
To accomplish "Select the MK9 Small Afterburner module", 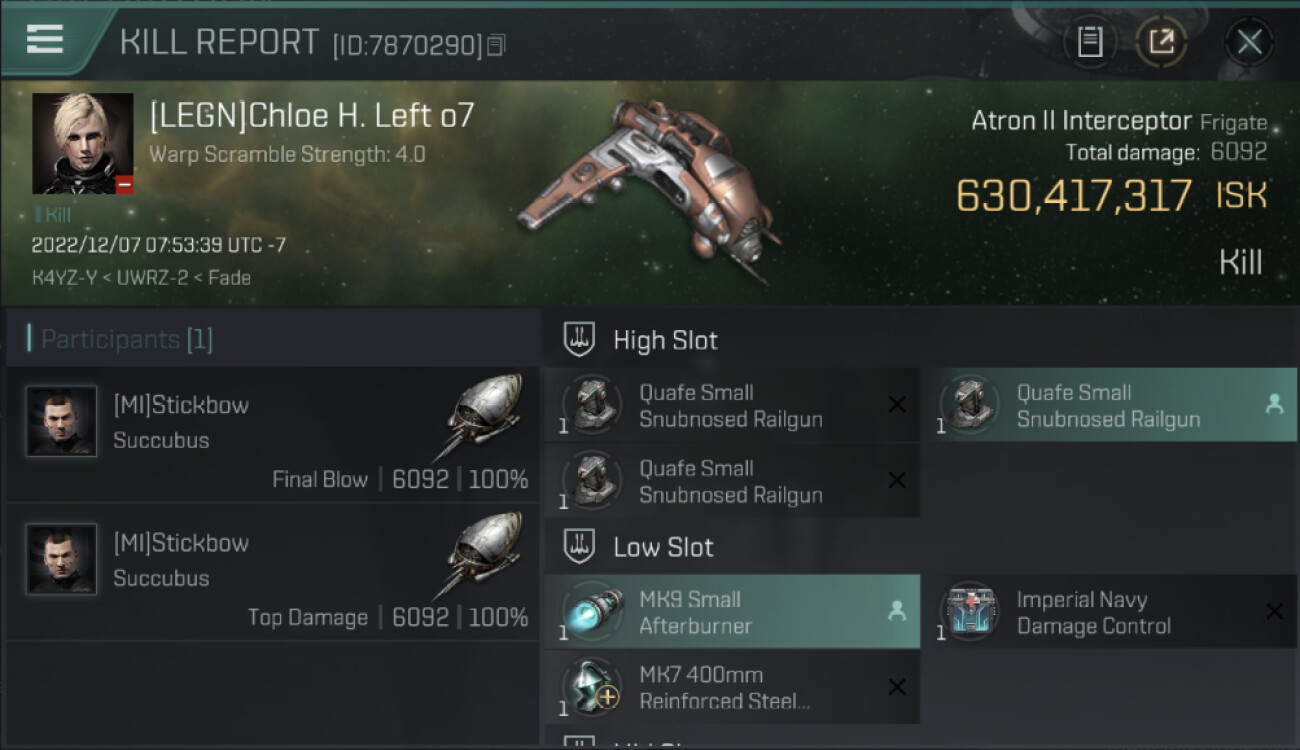I will click(x=732, y=612).
